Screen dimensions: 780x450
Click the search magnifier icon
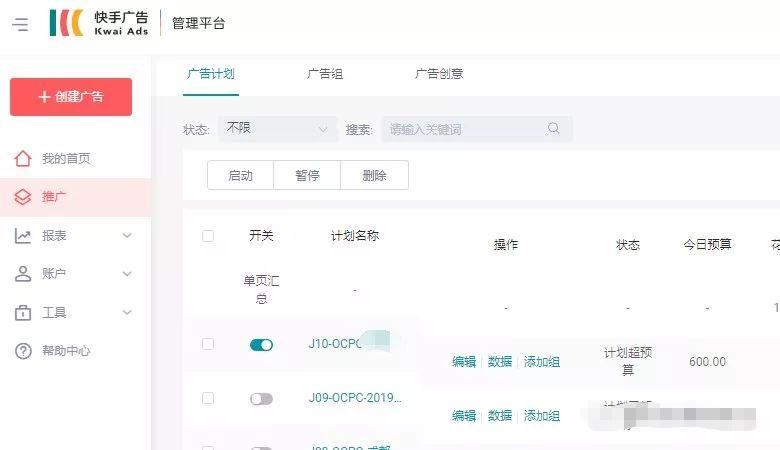click(x=554, y=128)
